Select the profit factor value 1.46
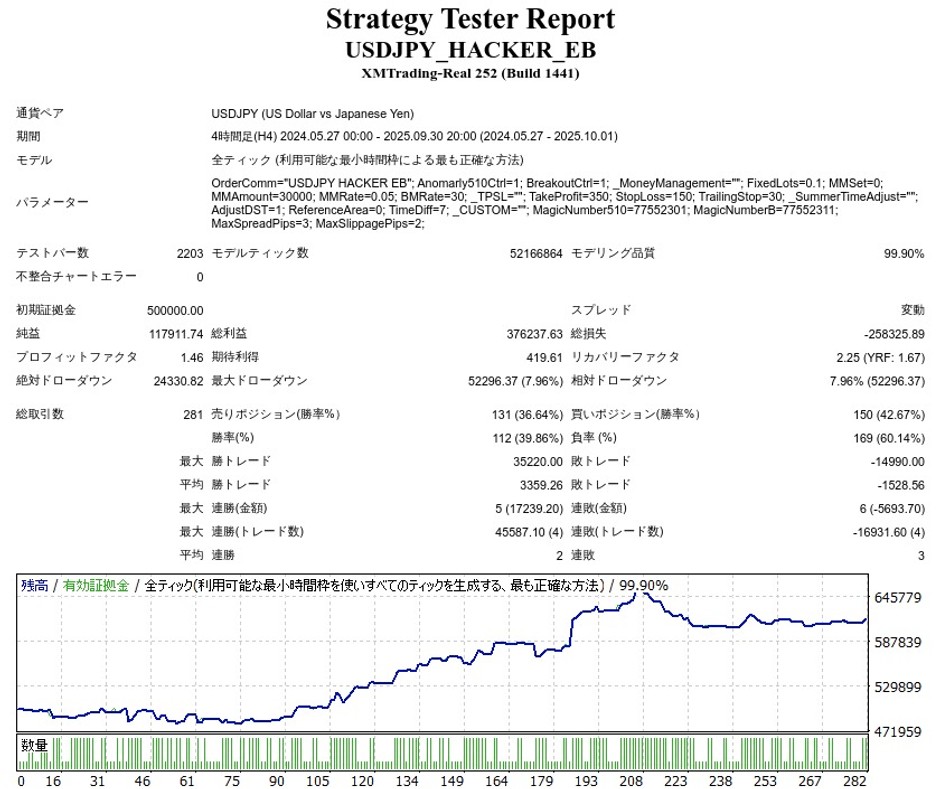Viewport: 940px width, 789px height. 192,358
